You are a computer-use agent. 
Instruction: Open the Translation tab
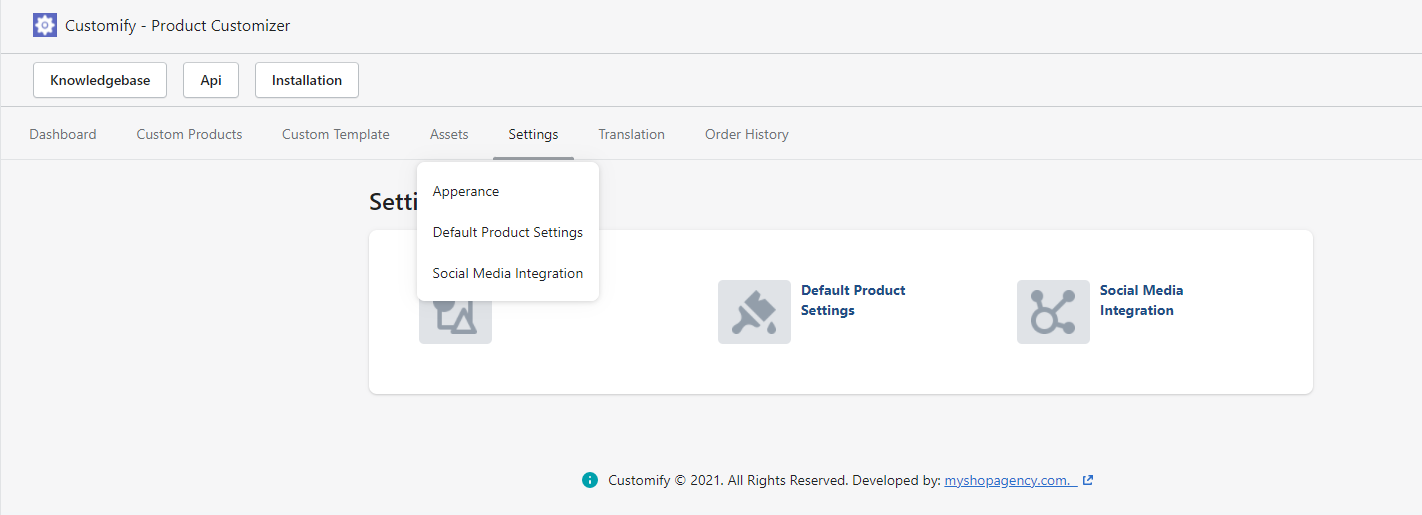click(x=632, y=134)
